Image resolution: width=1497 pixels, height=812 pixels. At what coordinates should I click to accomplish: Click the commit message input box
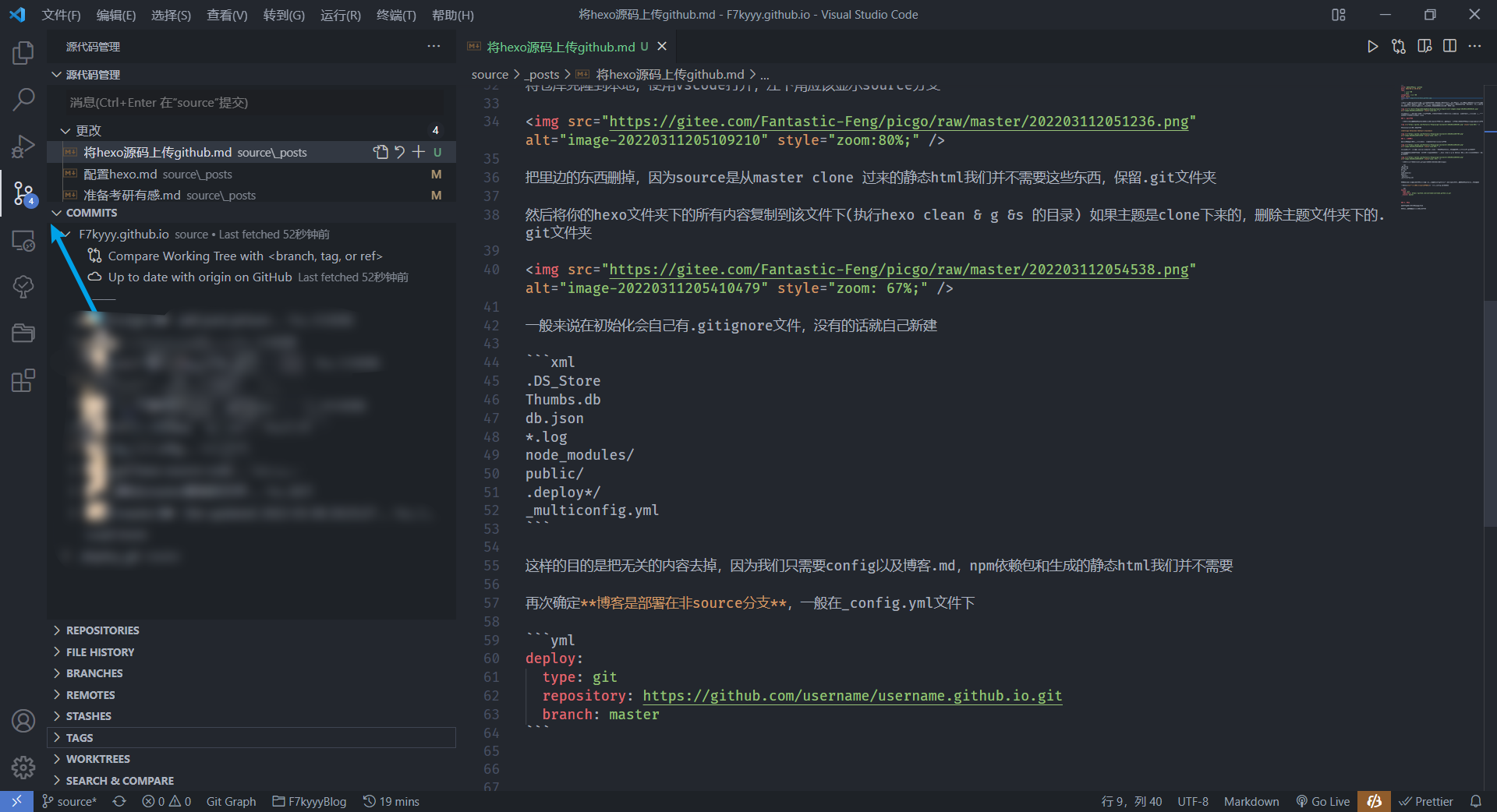(254, 103)
